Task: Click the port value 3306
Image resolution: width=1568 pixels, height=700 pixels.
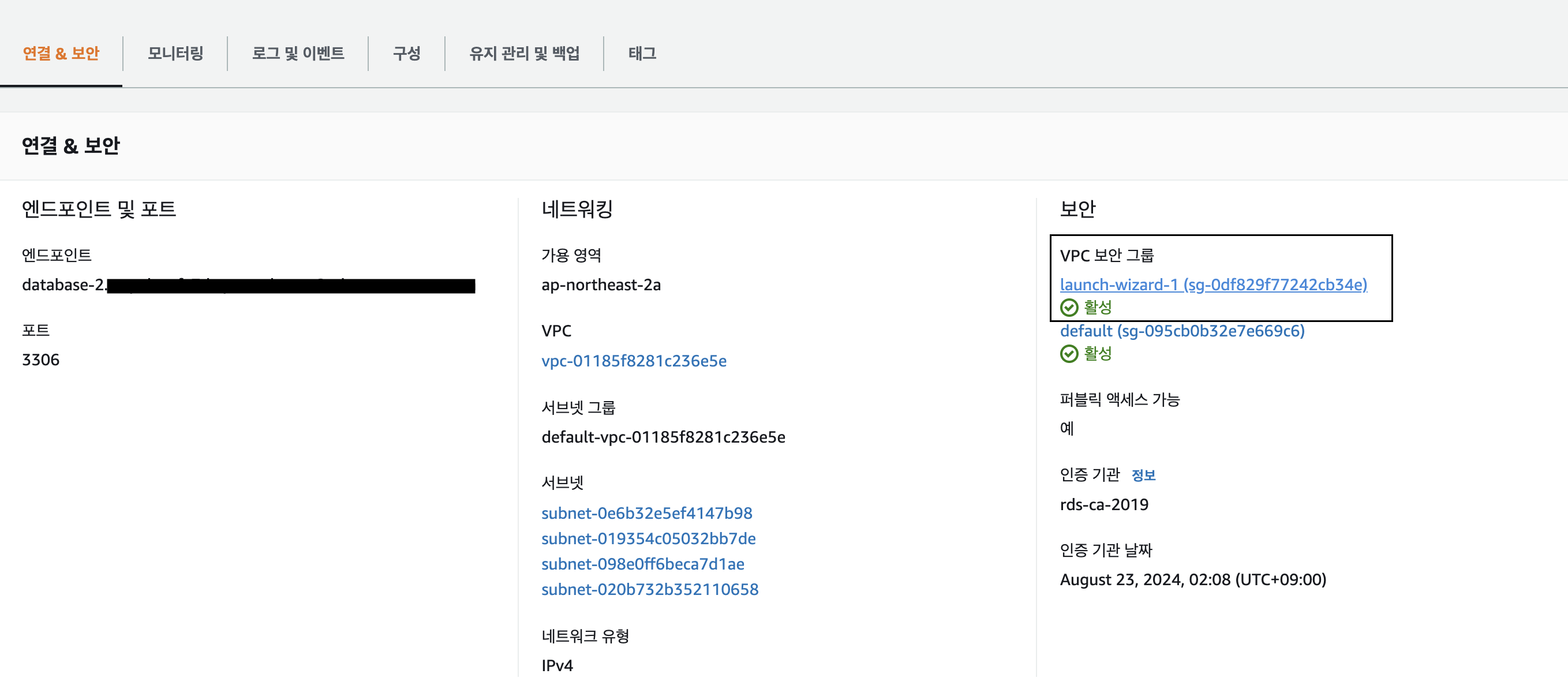Action: coord(41,360)
